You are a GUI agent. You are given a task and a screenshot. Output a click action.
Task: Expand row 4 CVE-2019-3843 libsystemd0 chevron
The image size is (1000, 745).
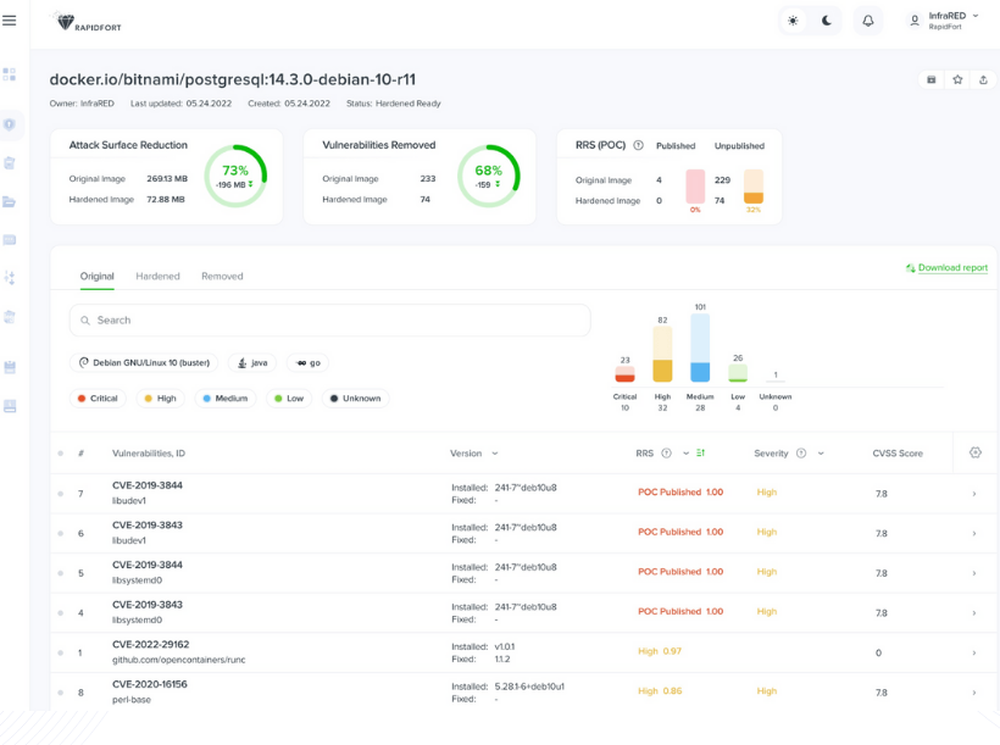974,613
